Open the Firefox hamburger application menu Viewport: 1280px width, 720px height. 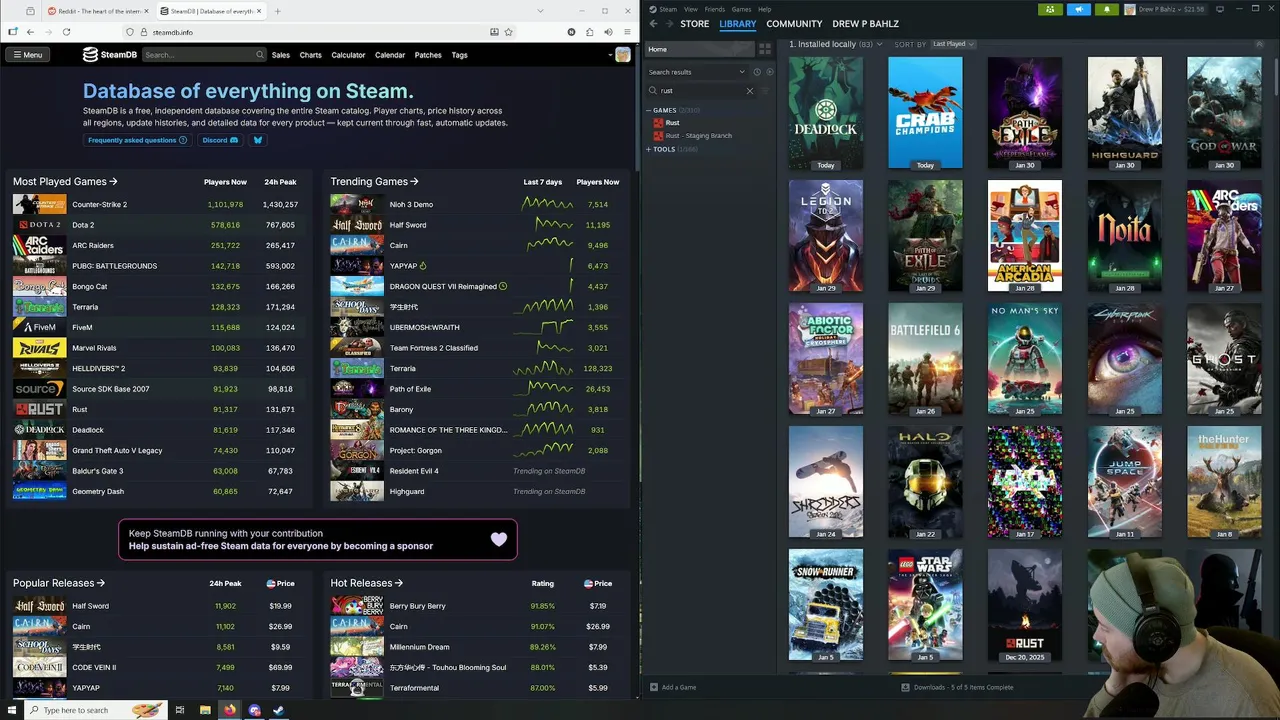click(626, 32)
